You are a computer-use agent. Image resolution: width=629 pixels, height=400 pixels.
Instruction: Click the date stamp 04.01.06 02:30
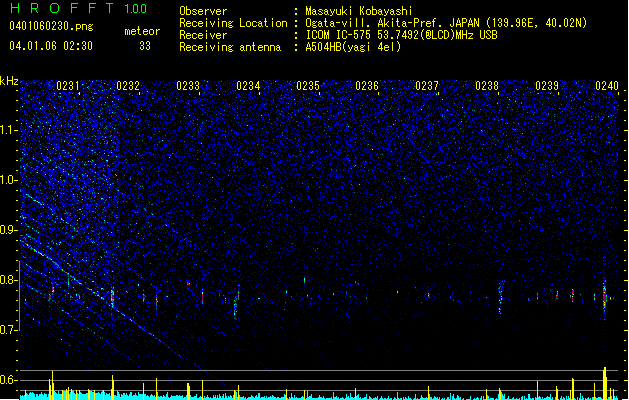coord(51,45)
